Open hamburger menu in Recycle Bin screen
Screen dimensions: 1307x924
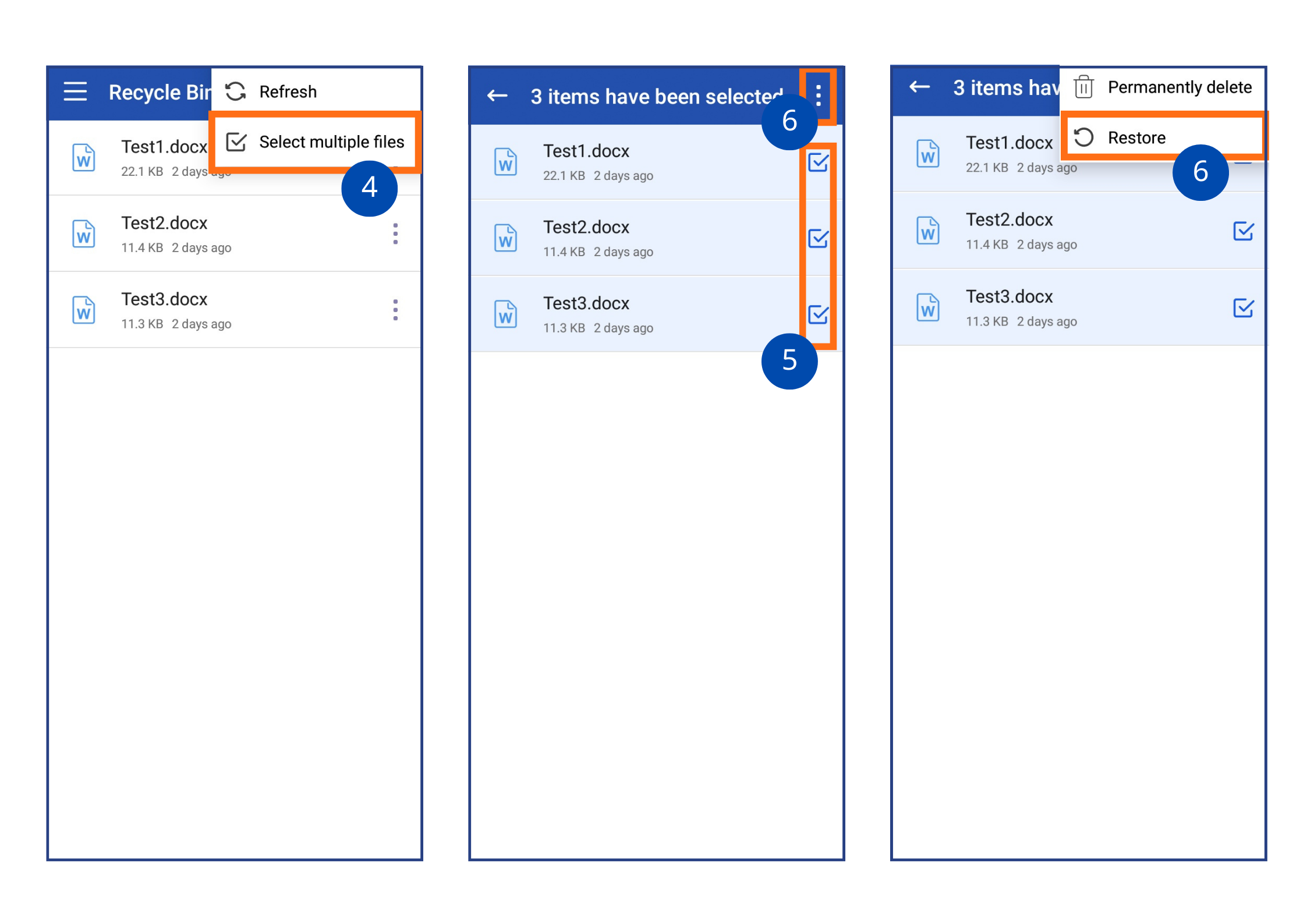(x=75, y=91)
